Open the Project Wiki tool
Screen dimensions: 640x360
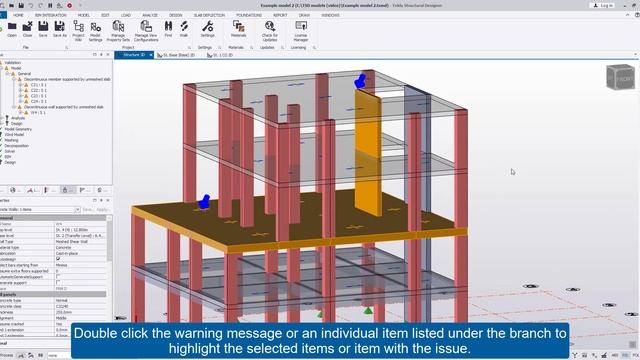pyautogui.click(x=78, y=31)
